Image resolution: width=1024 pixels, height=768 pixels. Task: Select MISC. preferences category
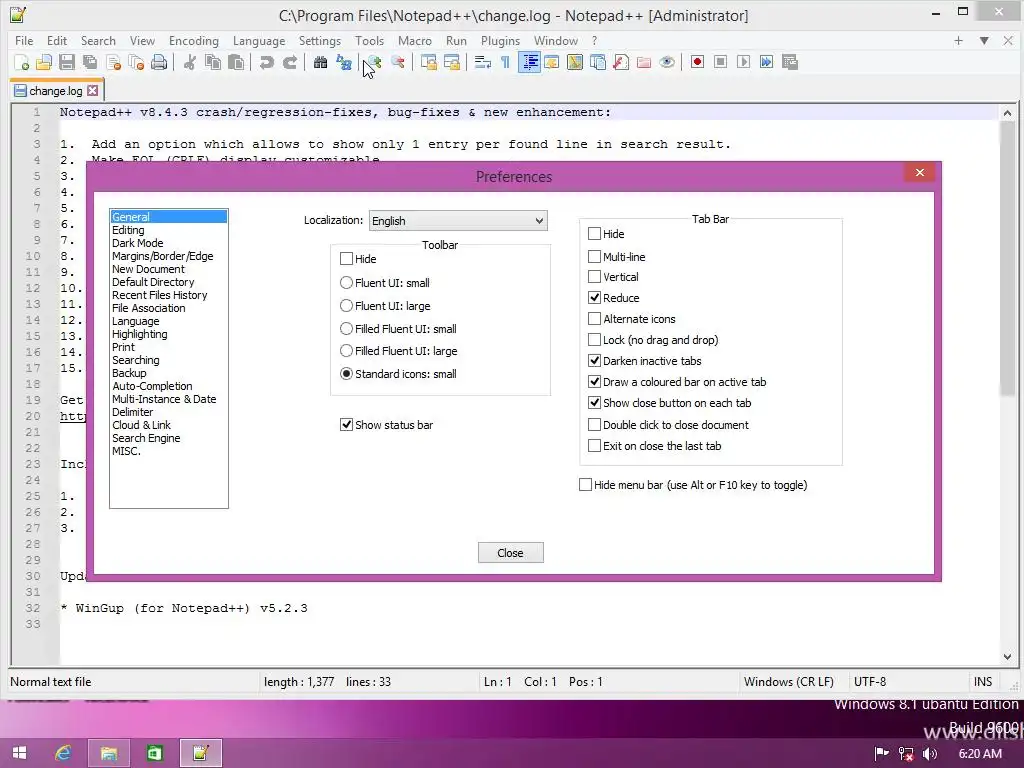[126, 451]
